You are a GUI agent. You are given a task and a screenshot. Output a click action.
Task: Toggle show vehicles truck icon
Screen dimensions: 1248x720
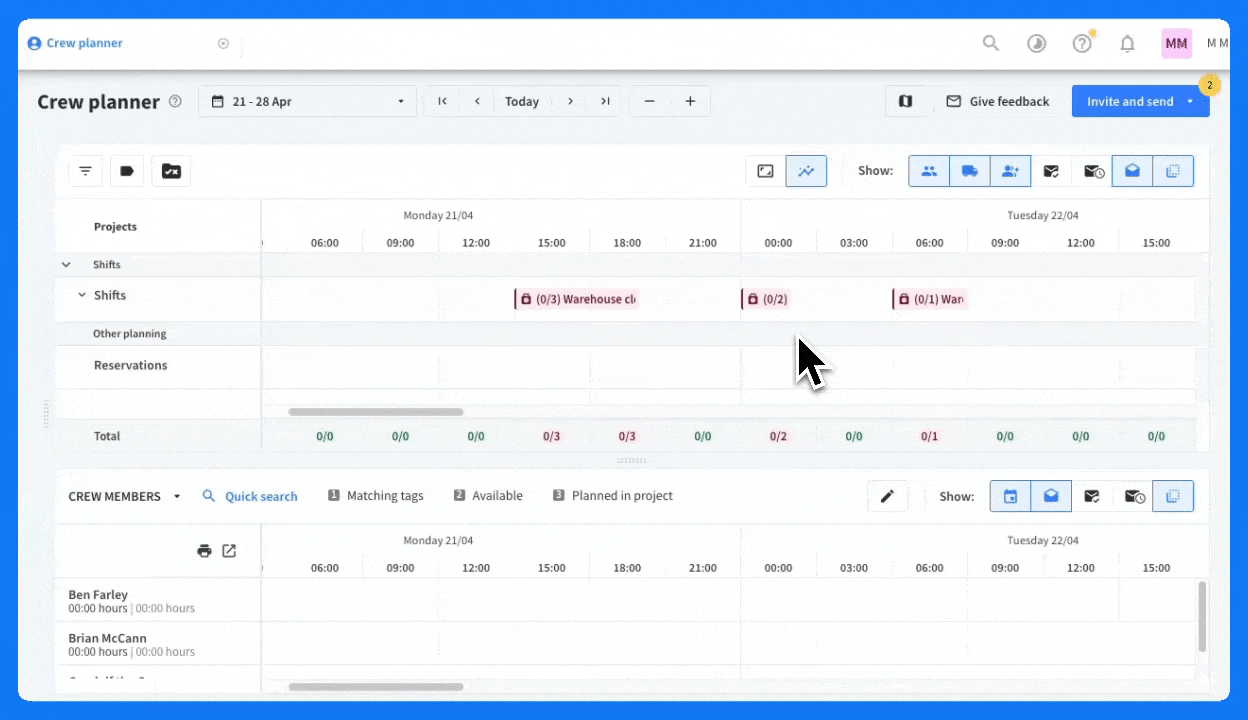click(970, 171)
